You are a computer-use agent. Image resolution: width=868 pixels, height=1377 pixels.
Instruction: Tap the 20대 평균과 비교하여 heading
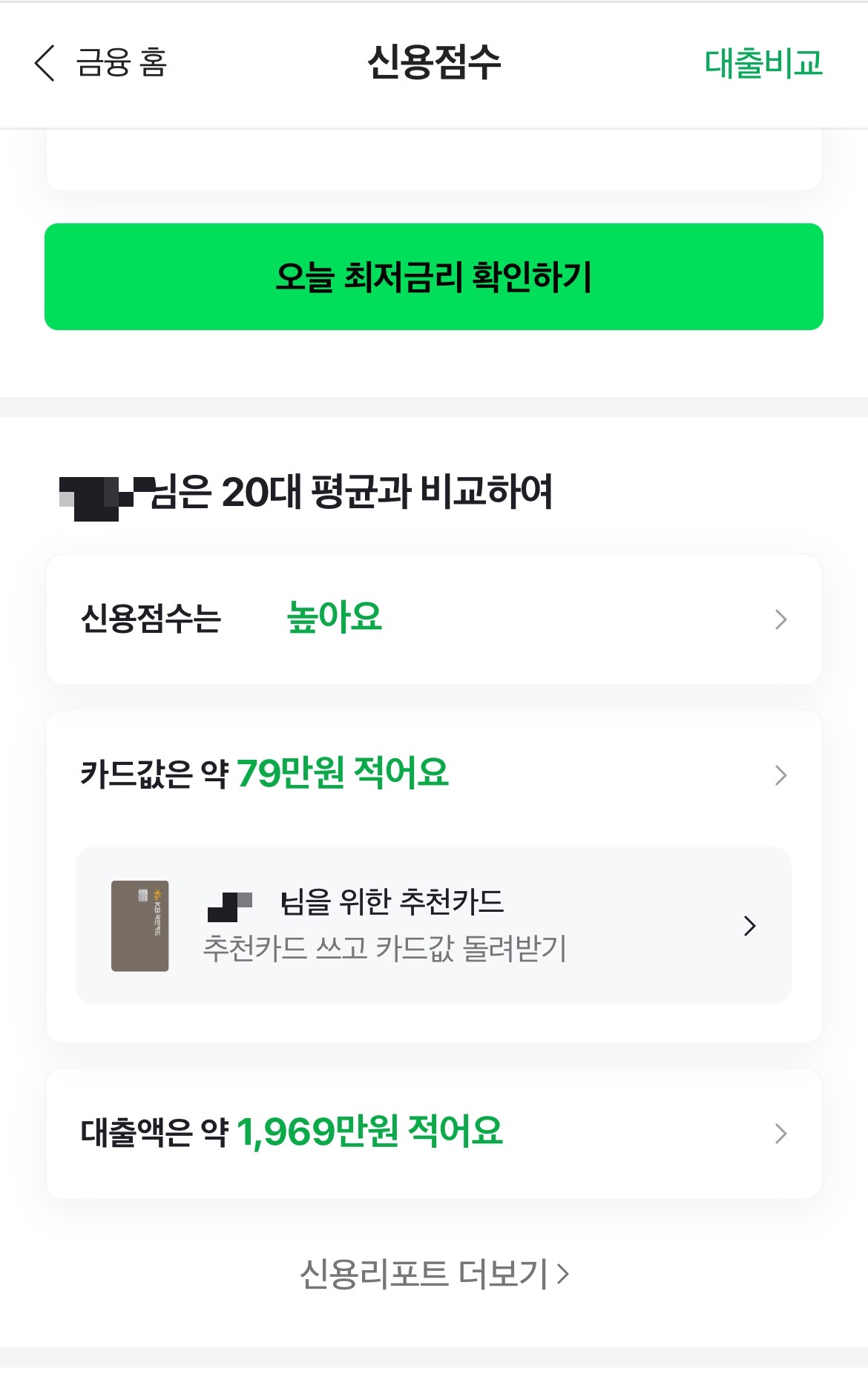[350, 492]
